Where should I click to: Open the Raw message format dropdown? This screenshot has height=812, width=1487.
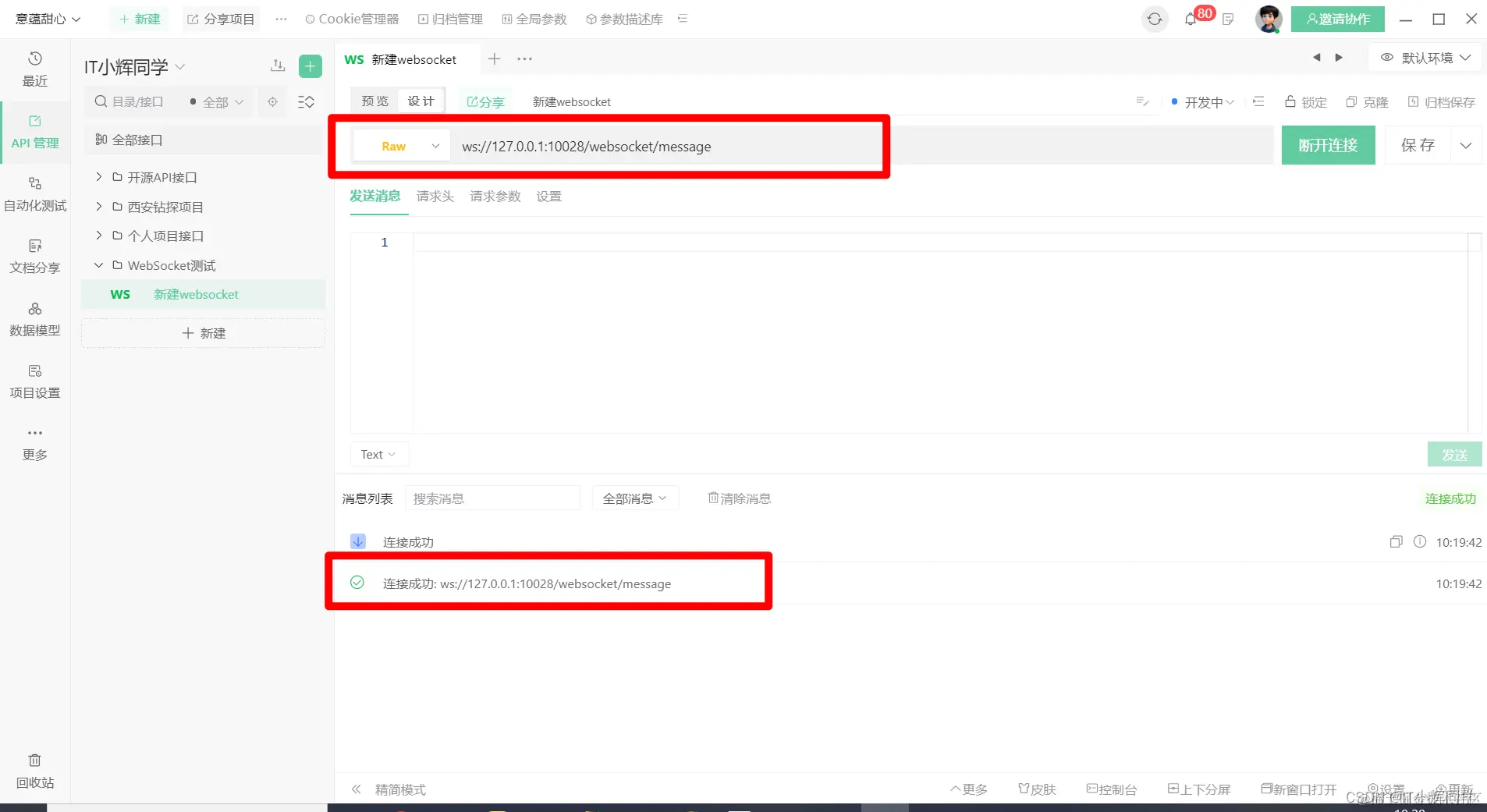(399, 146)
